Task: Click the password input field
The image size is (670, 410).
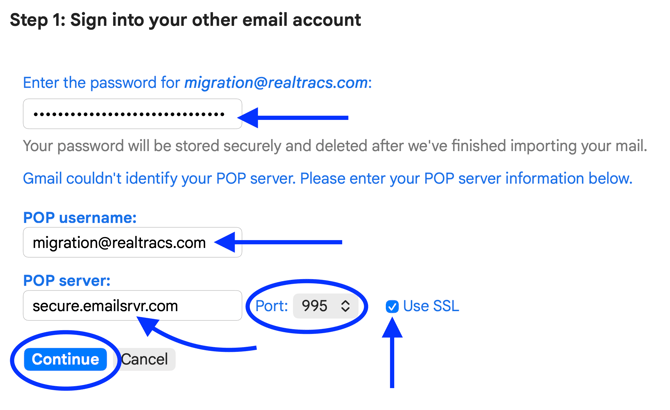Action: pos(132,114)
